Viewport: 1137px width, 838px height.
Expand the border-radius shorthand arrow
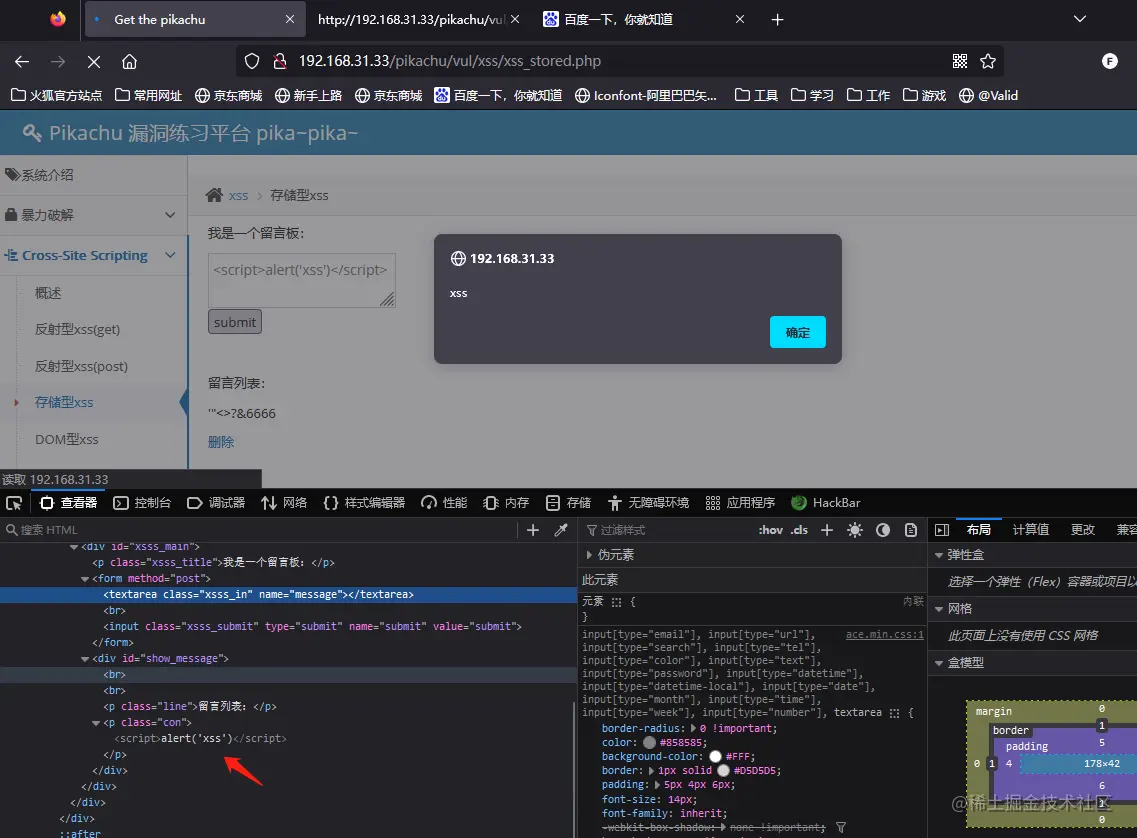(693, 729)
